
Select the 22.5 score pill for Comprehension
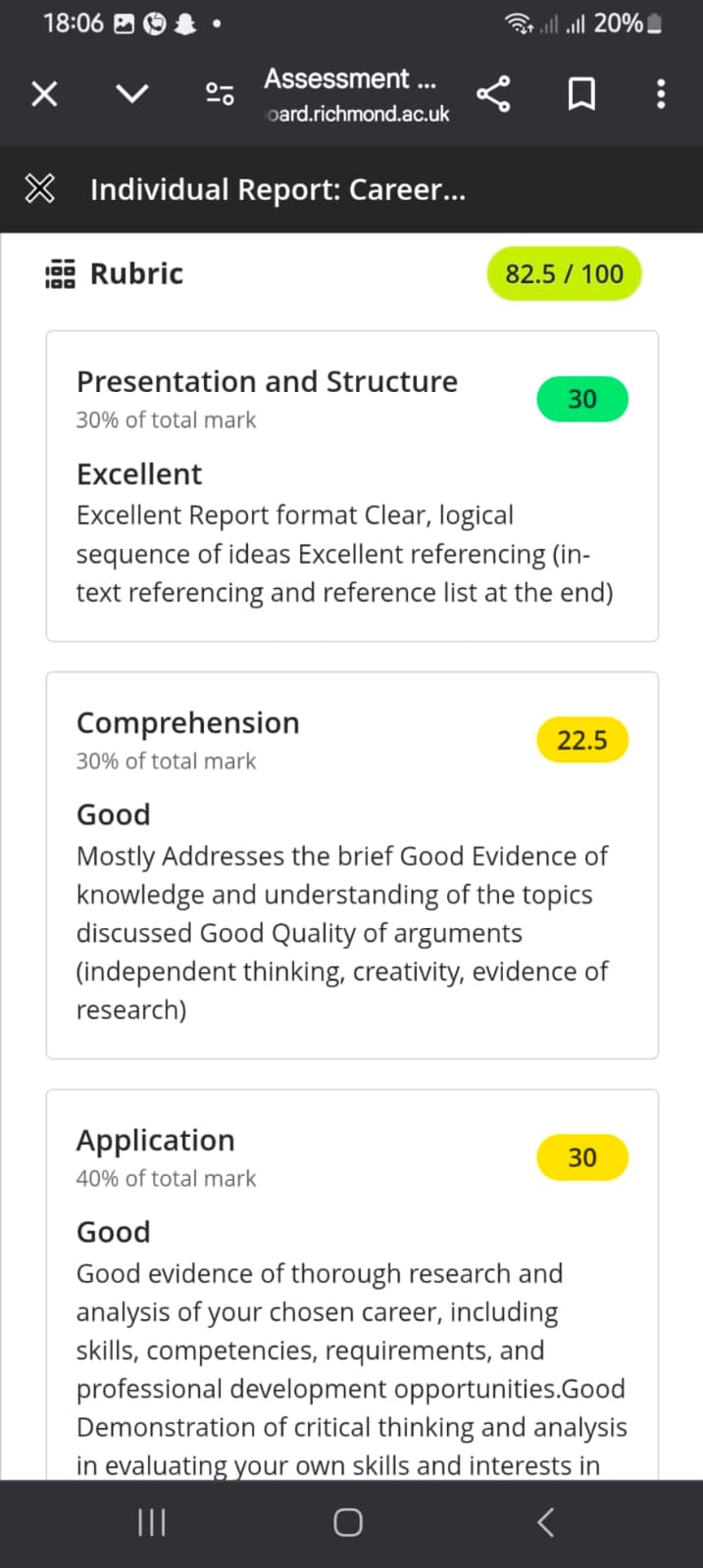(x=582, y=740)
